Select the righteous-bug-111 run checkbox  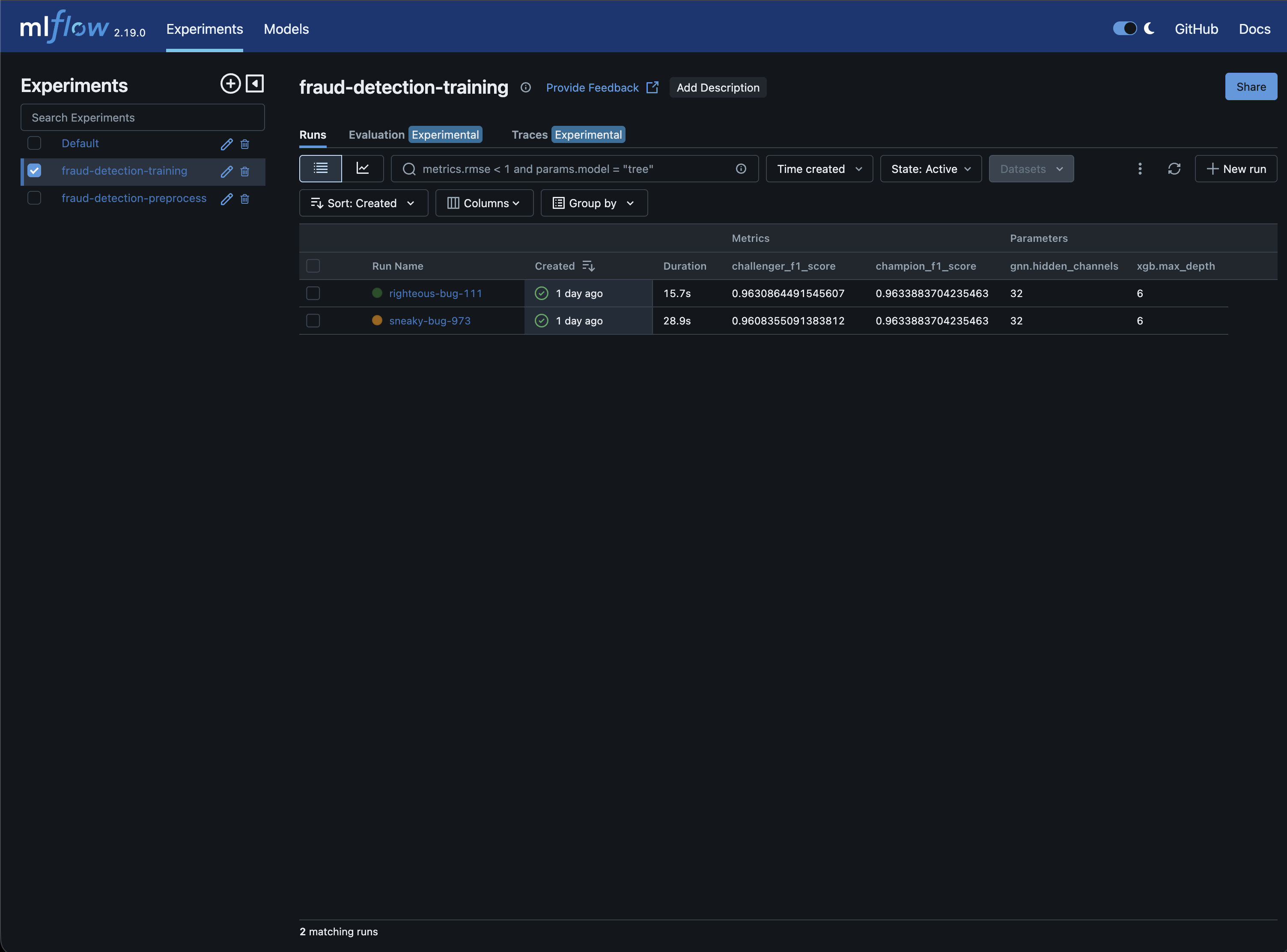tap(313, 293)
